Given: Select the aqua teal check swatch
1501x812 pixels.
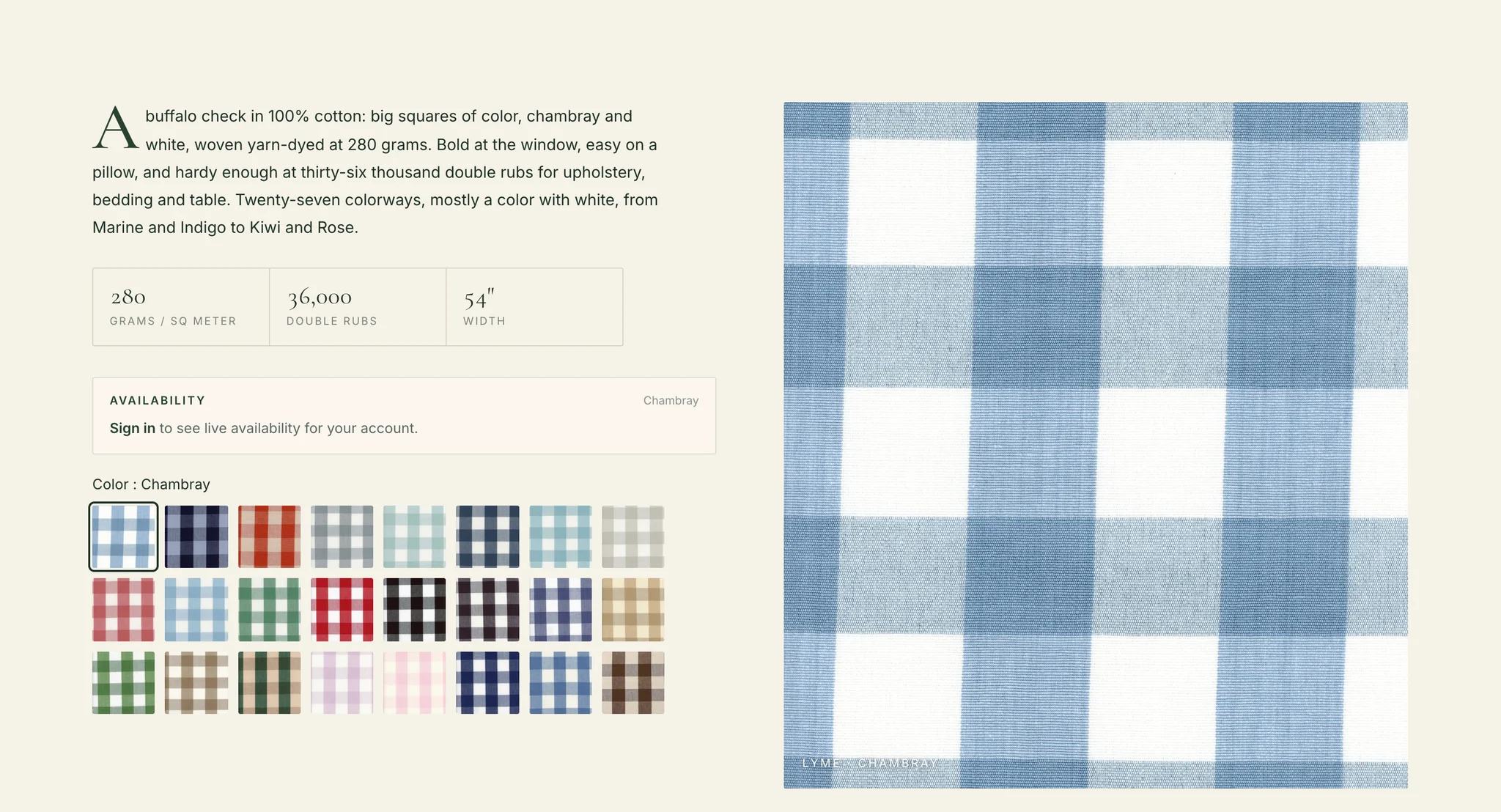Looking at the screenshot, I should coord(560,536).
